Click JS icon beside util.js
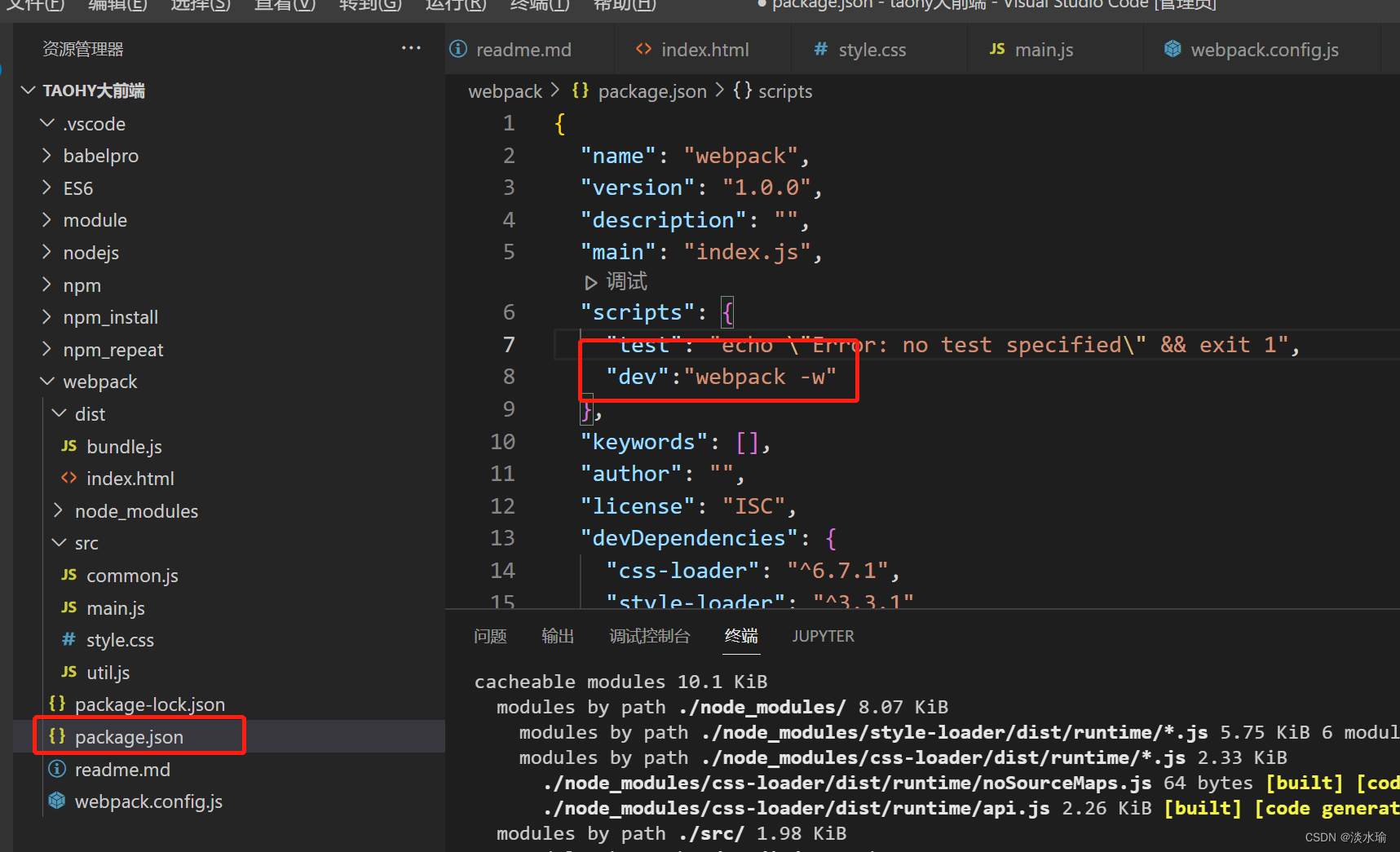1400x852 pixels. click(69, 672)
